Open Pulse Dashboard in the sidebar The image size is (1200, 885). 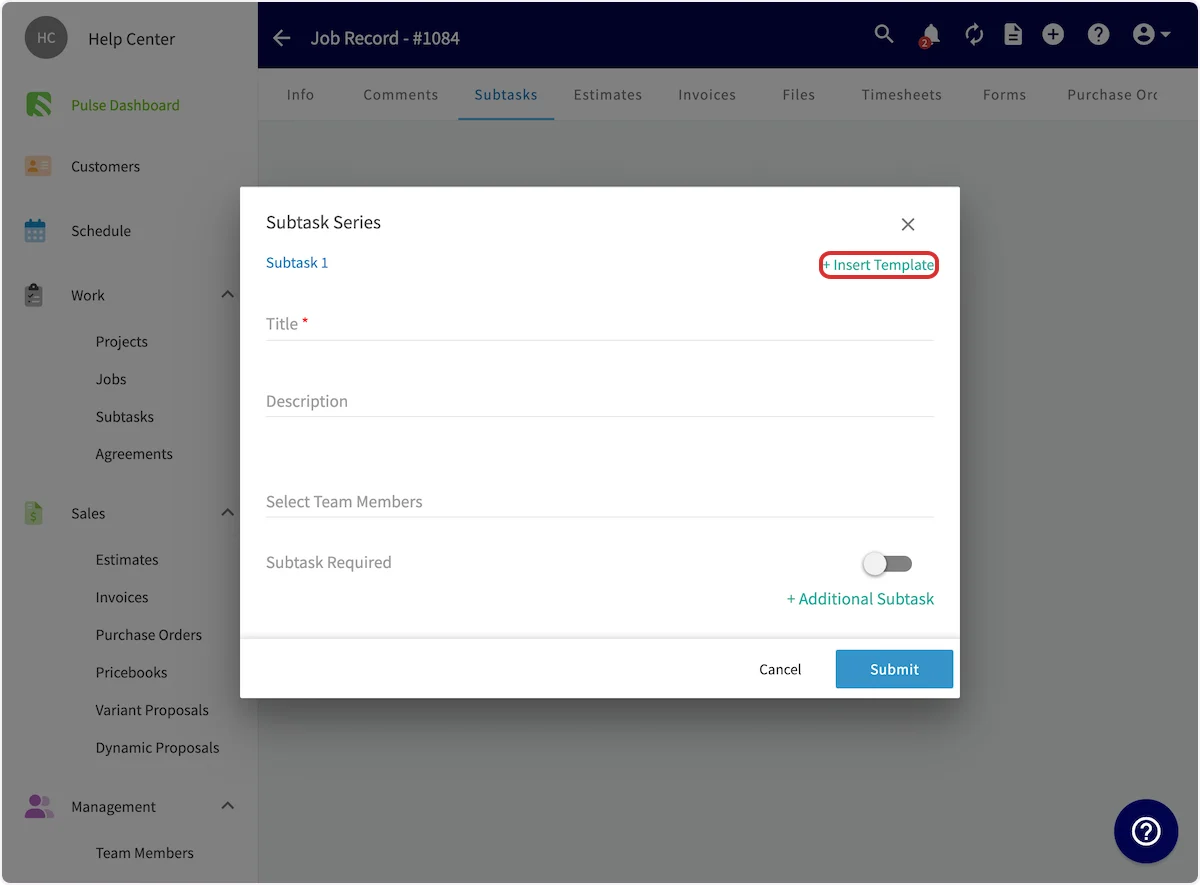[125, 105]
